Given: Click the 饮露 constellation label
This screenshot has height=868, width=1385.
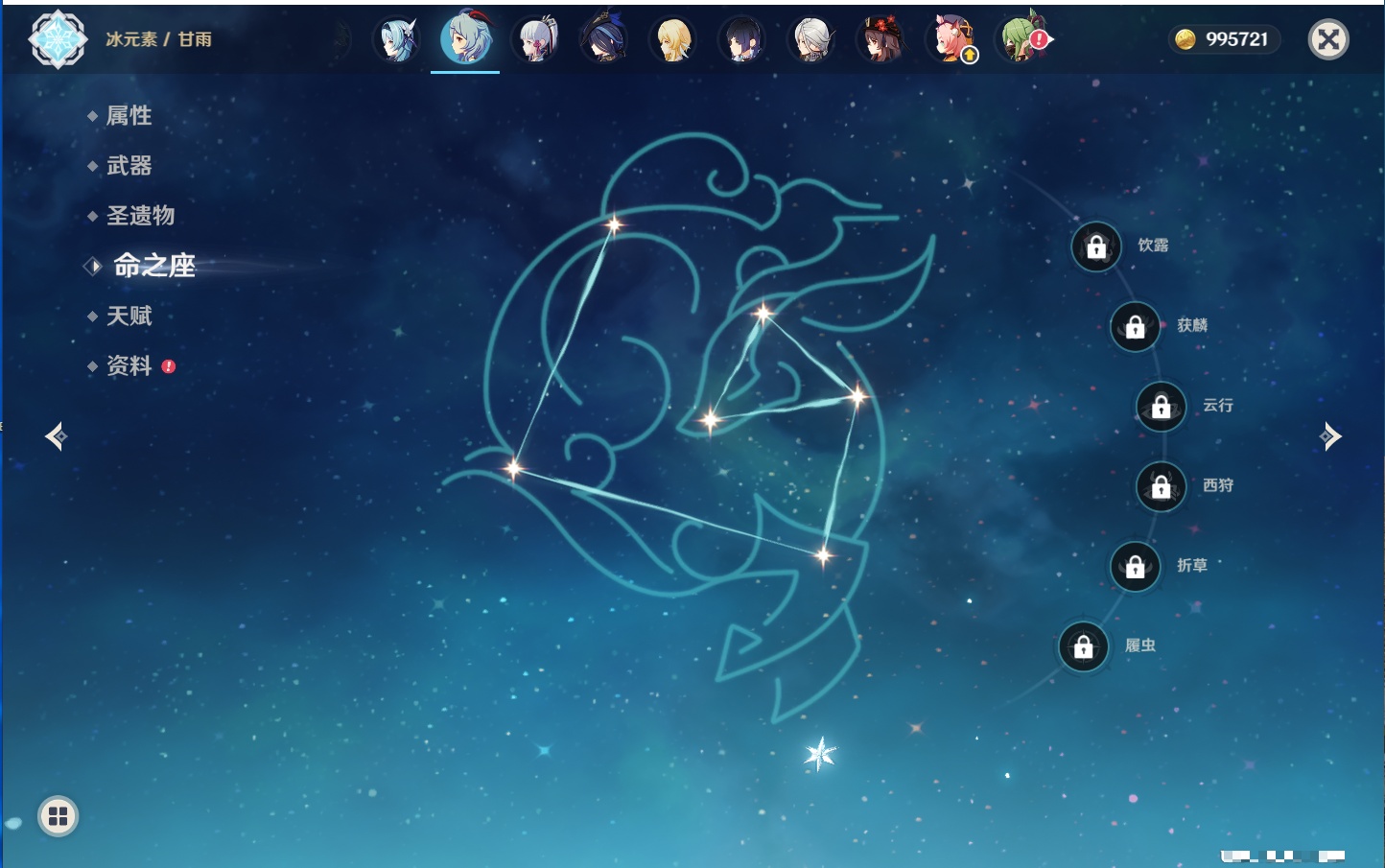Looking at the screenshot, I should point(1153,246).
